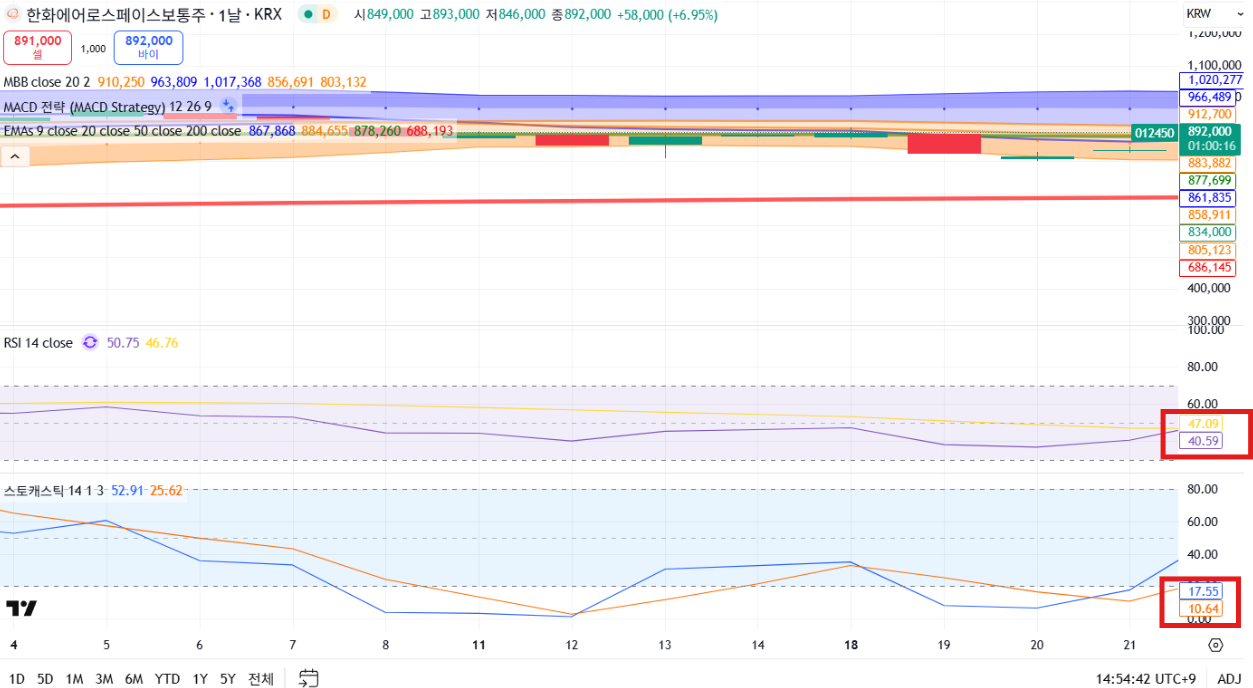The width and height of the screenshot is (1253, 688).
Task: Click the orange D delayed-data badge
Action: tap(326, 15)
